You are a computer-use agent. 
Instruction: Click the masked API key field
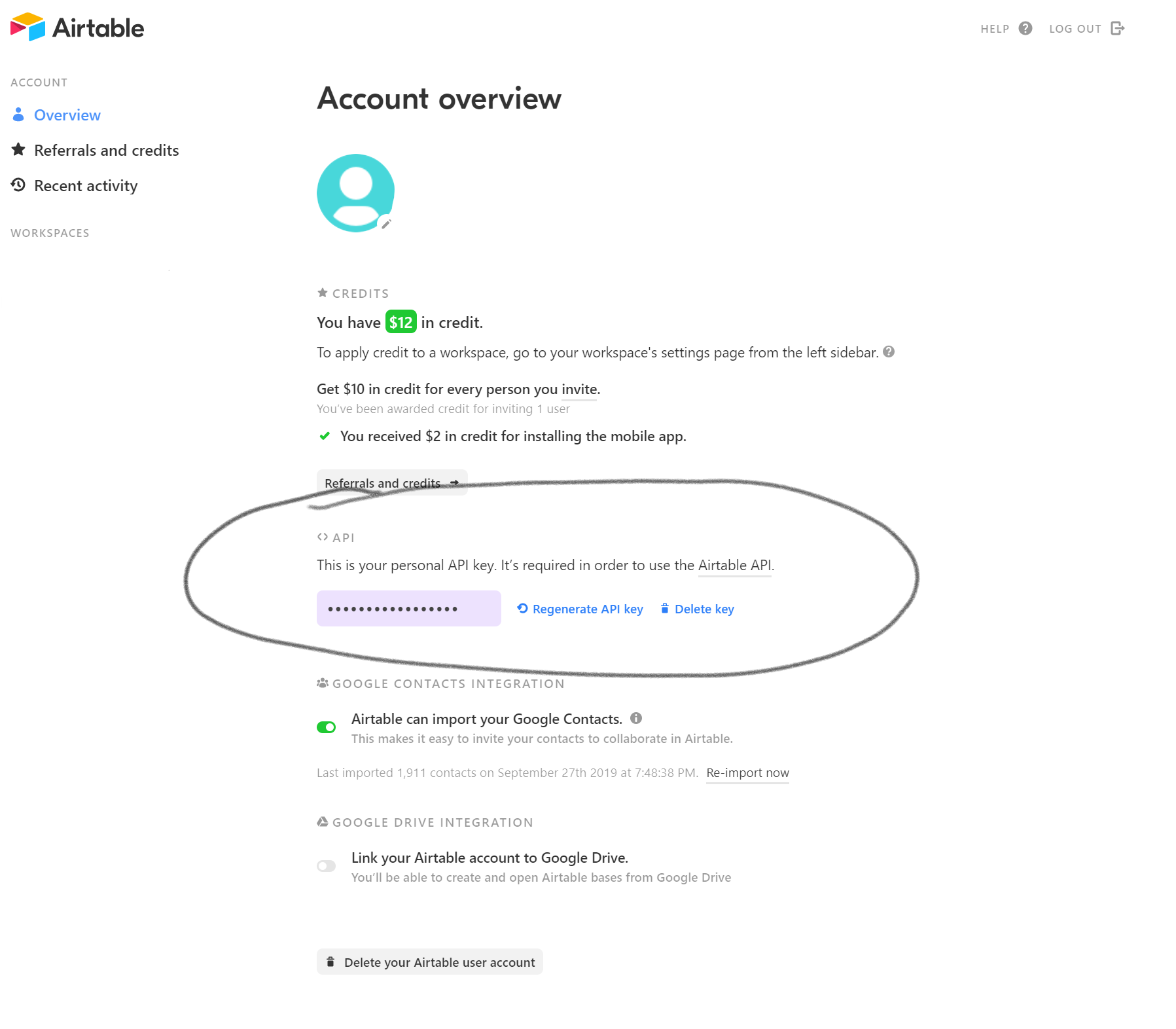[x=409, y=609]
